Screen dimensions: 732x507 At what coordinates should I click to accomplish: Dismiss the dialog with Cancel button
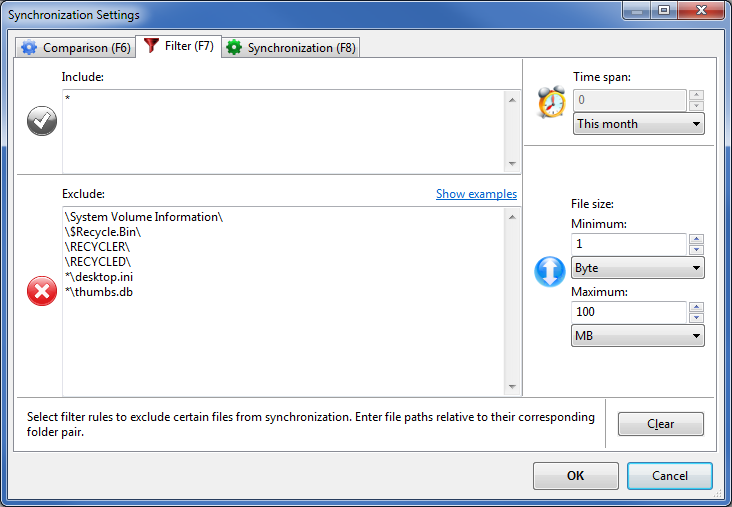tap(669, 476)
